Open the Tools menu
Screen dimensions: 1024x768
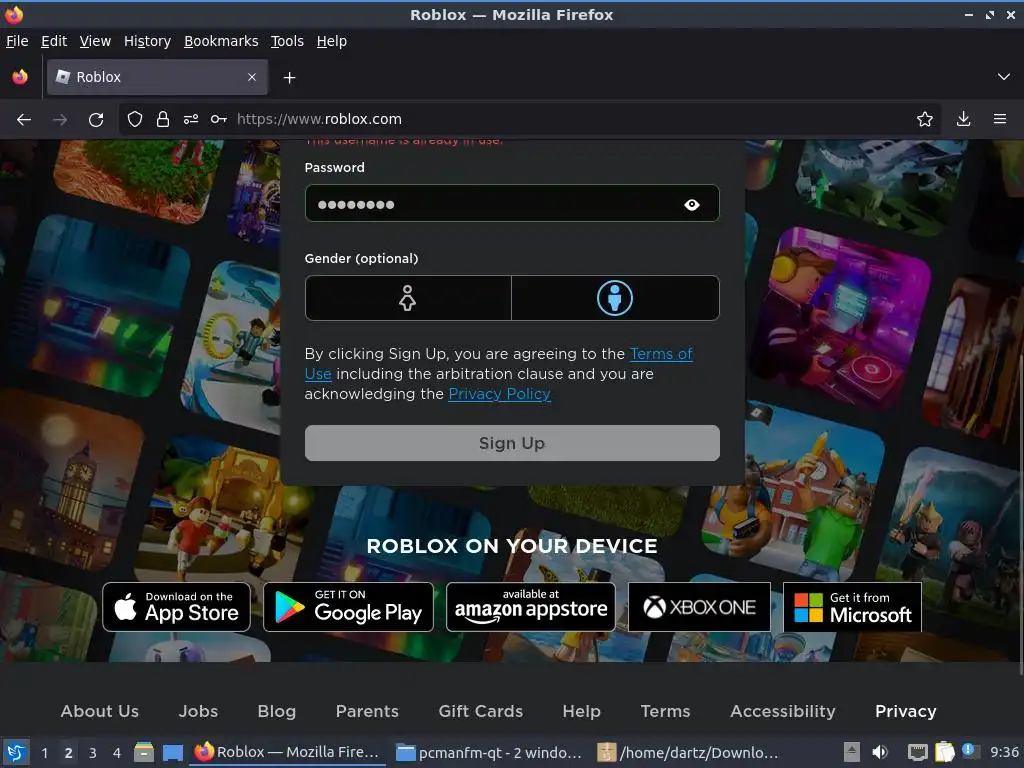coord(287,41)
